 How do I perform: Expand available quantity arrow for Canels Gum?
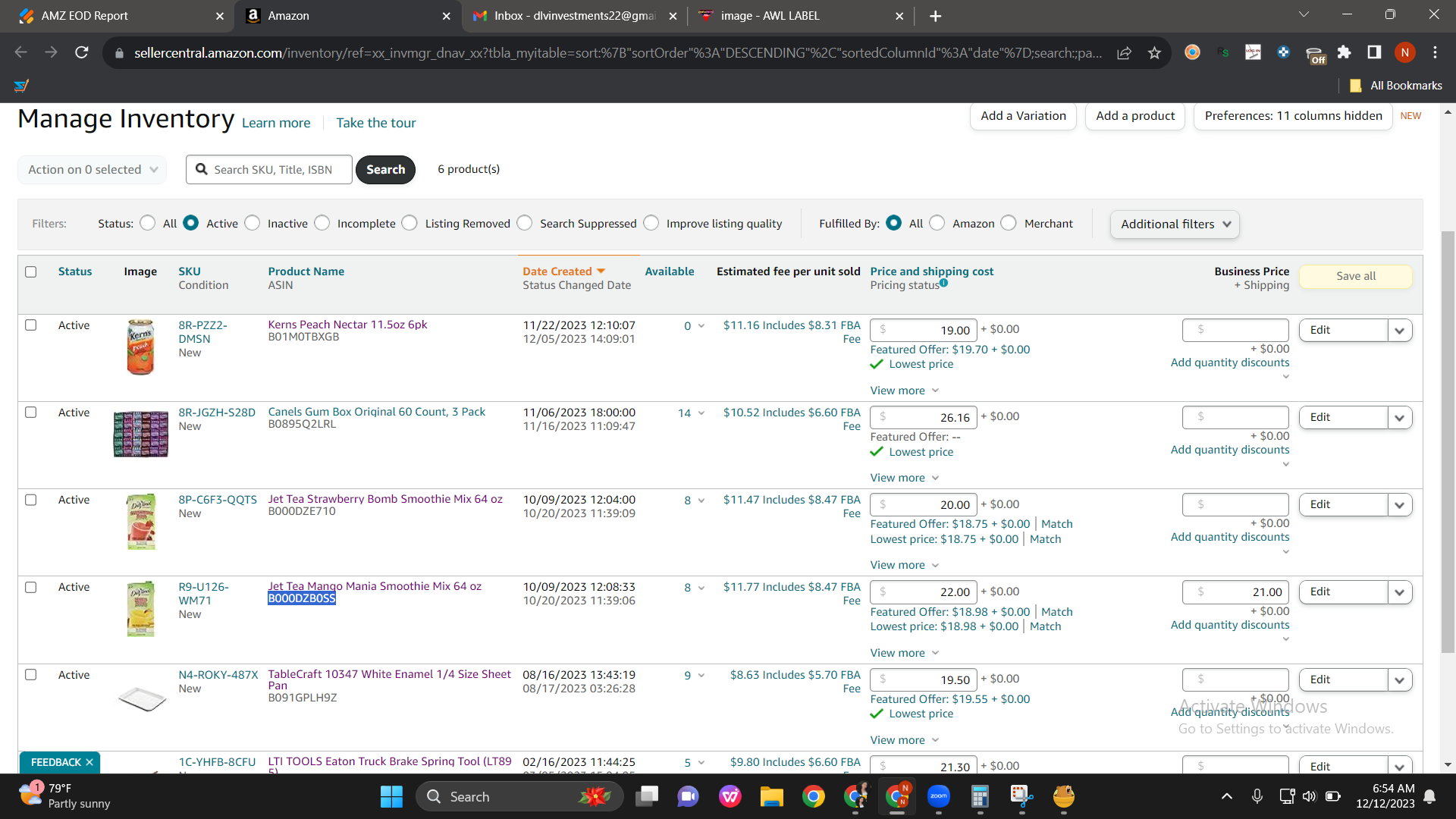(701, 413)
